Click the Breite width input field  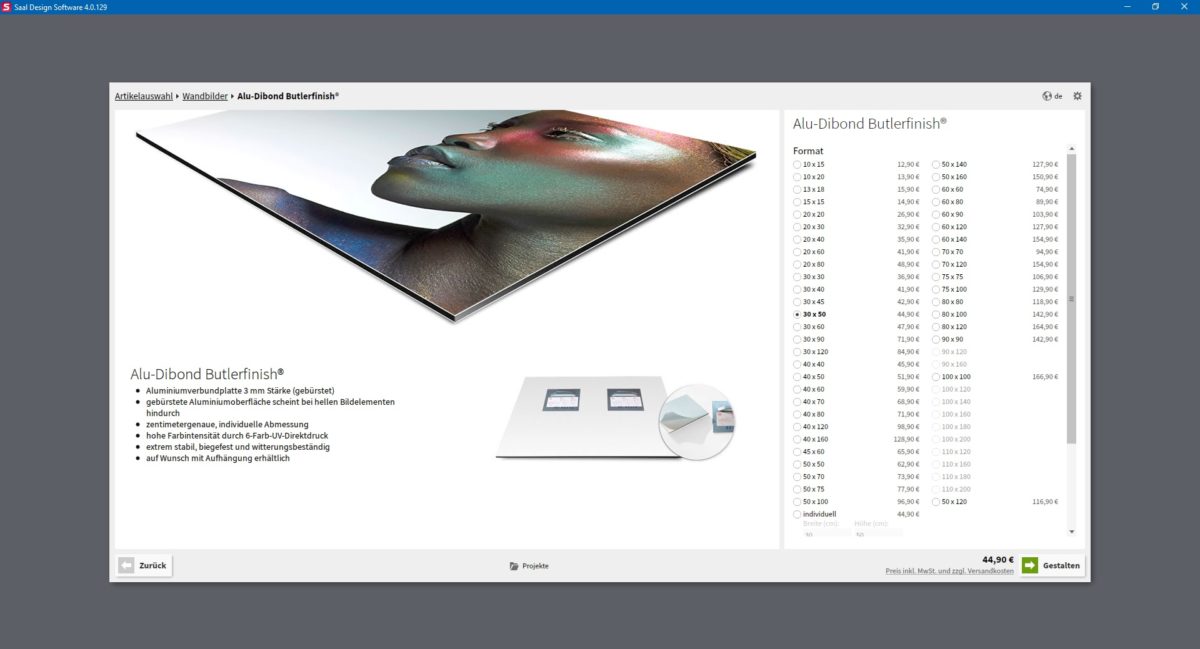tap(824, 535)
